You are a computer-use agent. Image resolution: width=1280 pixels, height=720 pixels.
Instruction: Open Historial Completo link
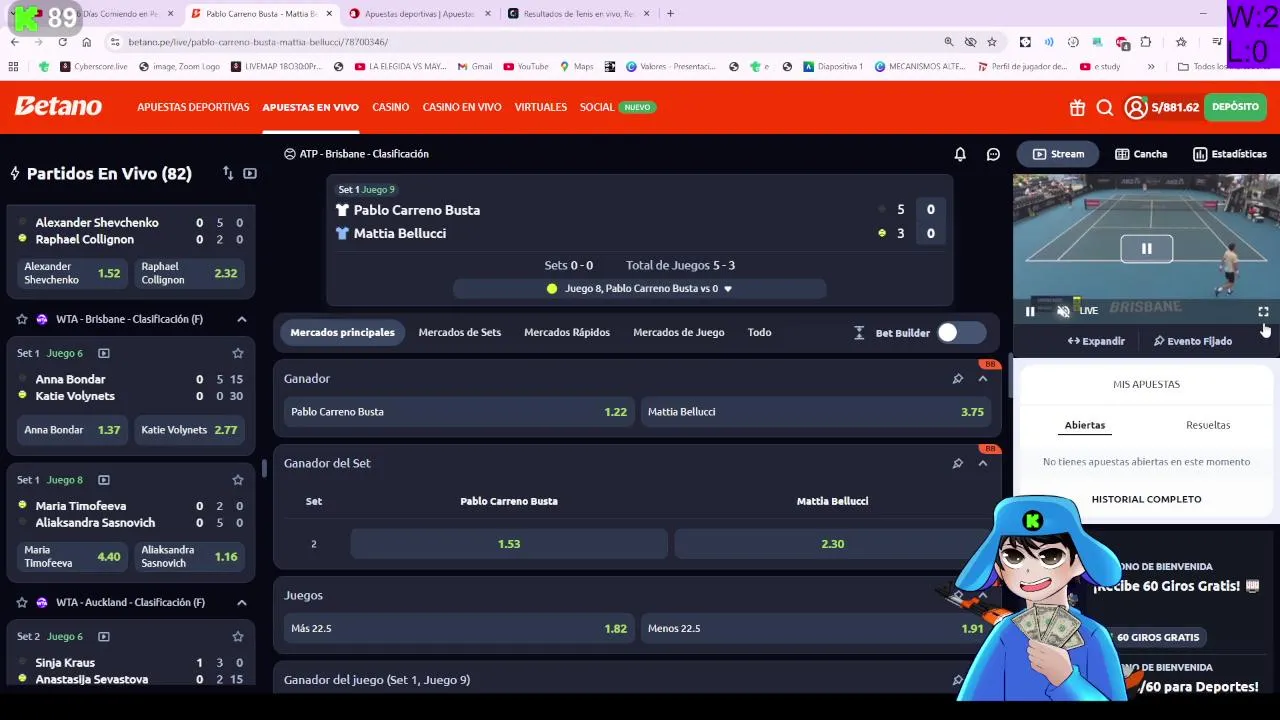pos(1146,499)
